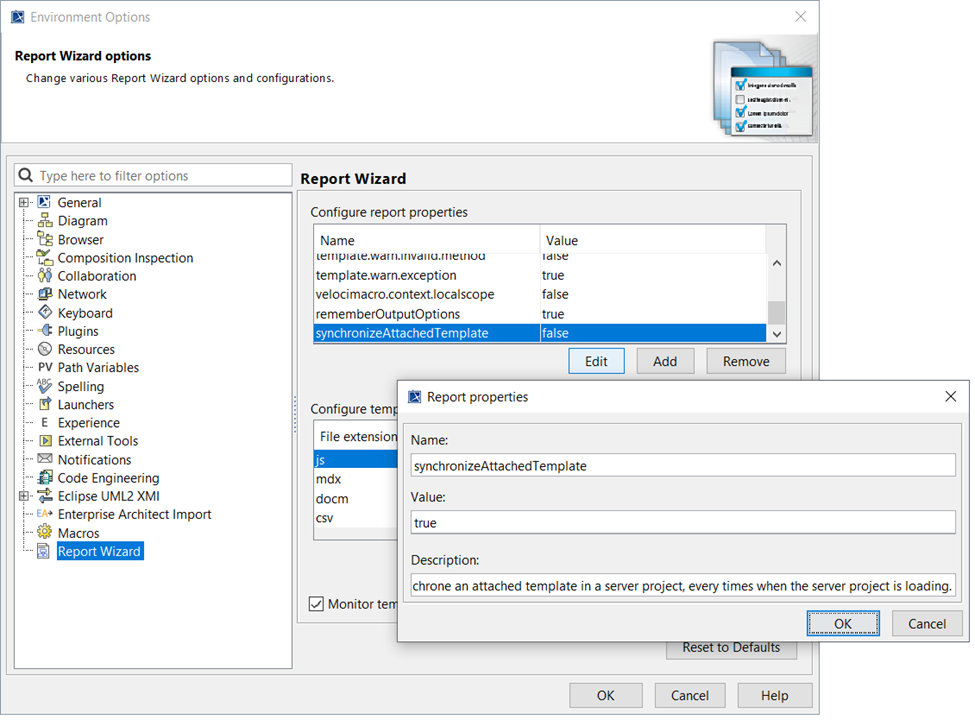This screenshot has height=720, width=975.
Task: Click the Path Variables PV icon
Action: (x=45, y=367)
